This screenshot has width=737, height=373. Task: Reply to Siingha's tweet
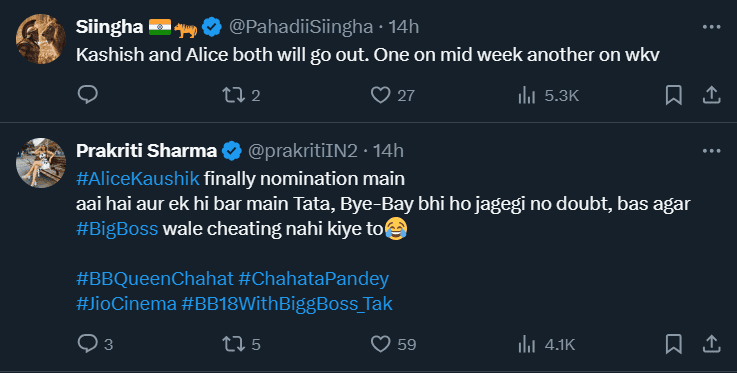[87, 95]
